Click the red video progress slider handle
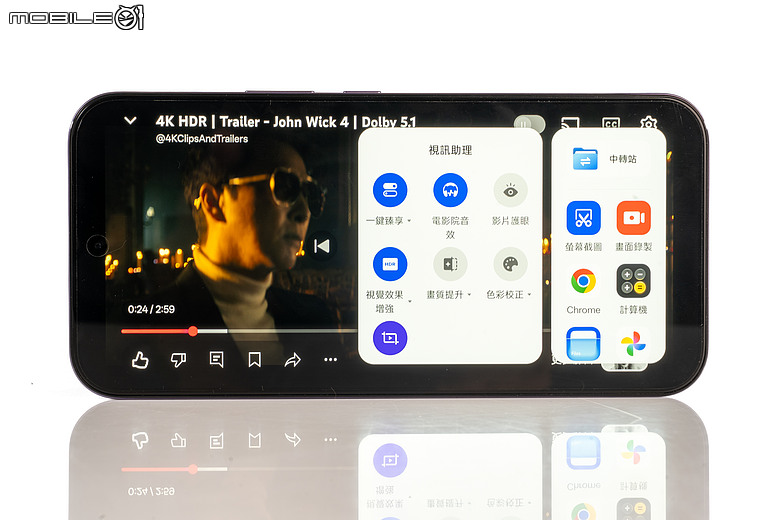Screen dimensions: 780x520 point(193,331)
